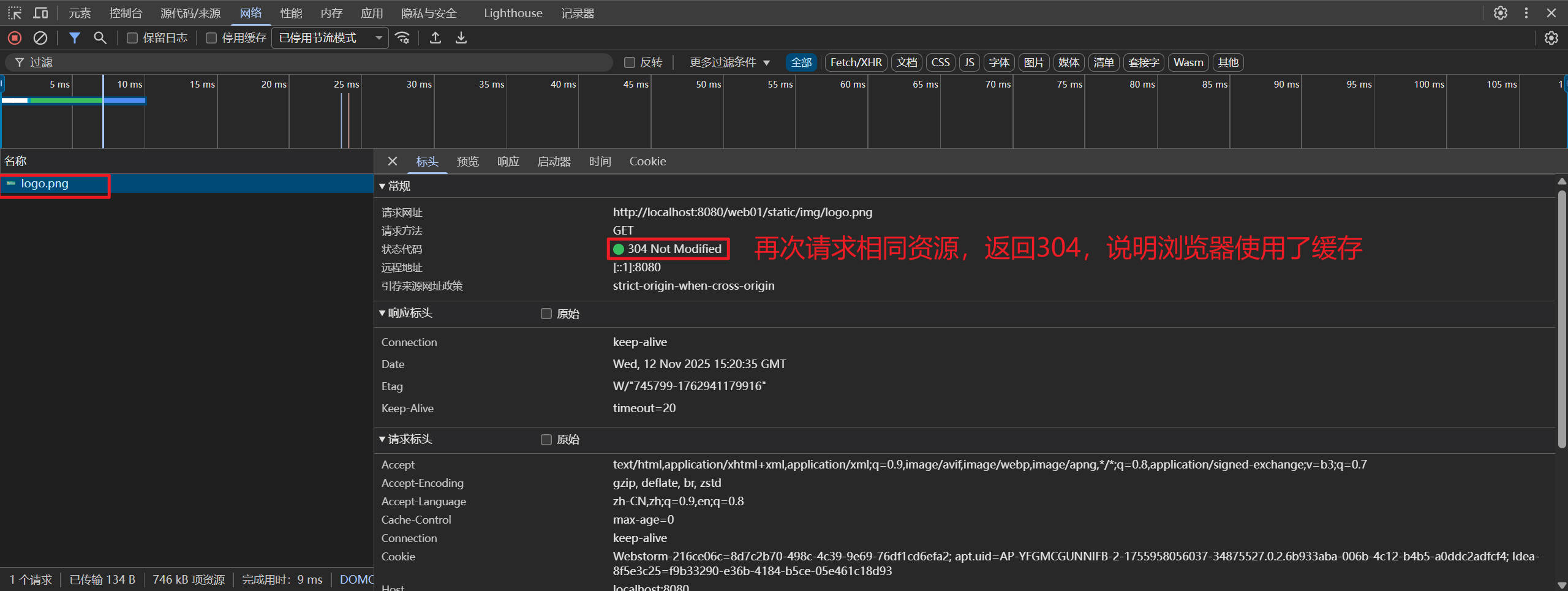1568x591 pixels.
Task: Enable the 保留日志 checkbox
Action: (x=132, y=38)
